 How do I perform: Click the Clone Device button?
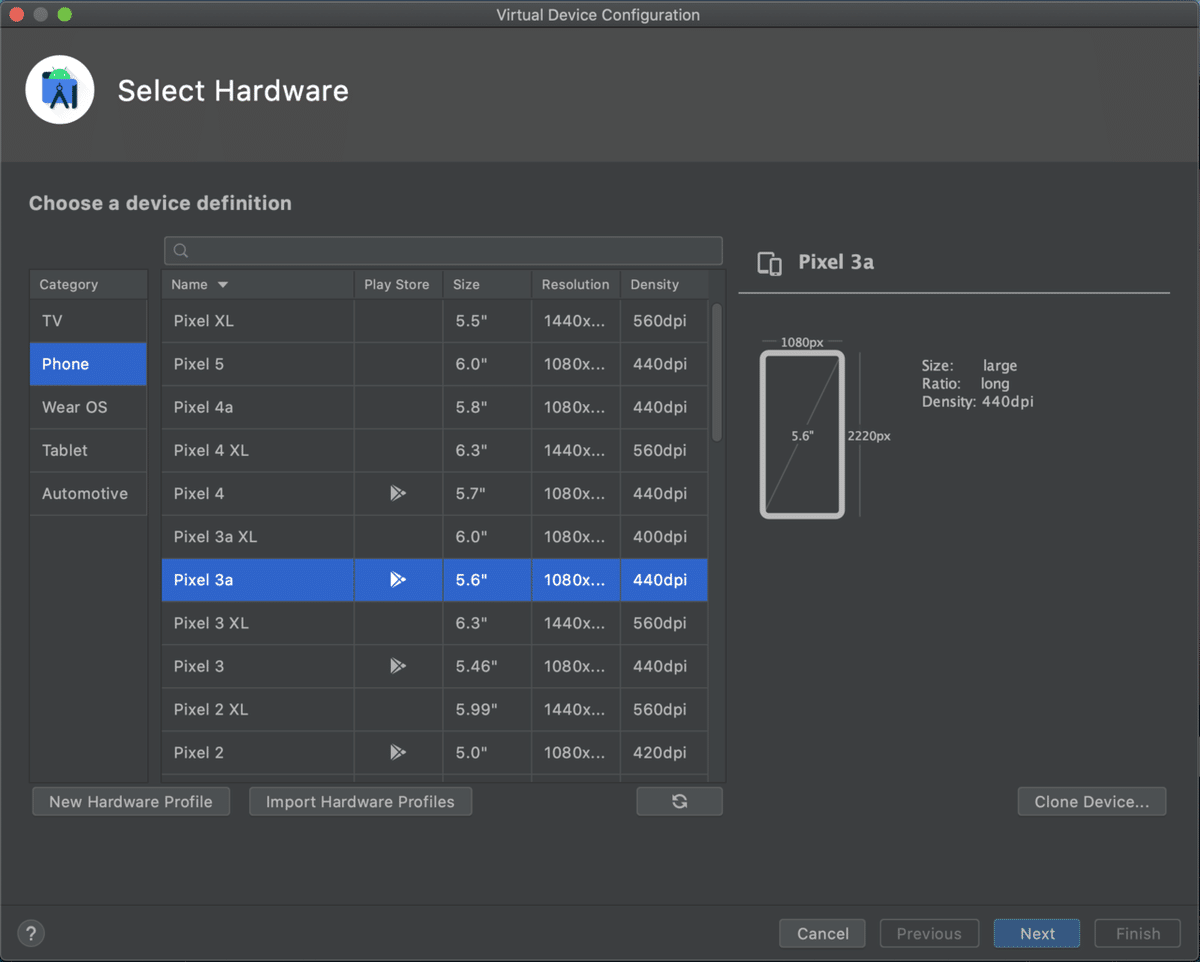click(x=1091, y=801)
